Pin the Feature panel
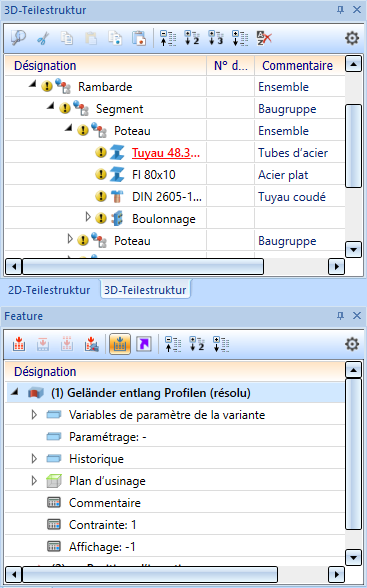Viewport: 367px width, 588px height. click(340, 316)
